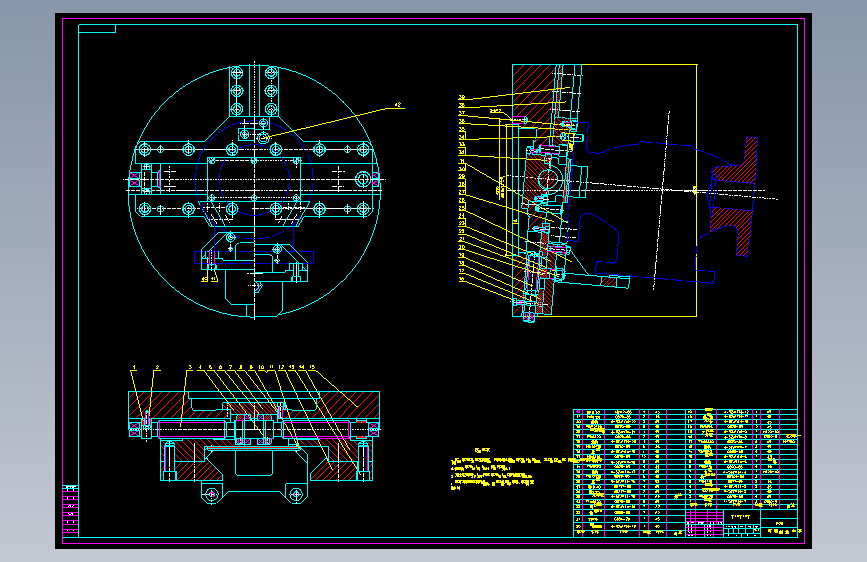Select the circular top plan view
Screen dimensions: 867x562
pyautogui.click(x=254, y=191)
